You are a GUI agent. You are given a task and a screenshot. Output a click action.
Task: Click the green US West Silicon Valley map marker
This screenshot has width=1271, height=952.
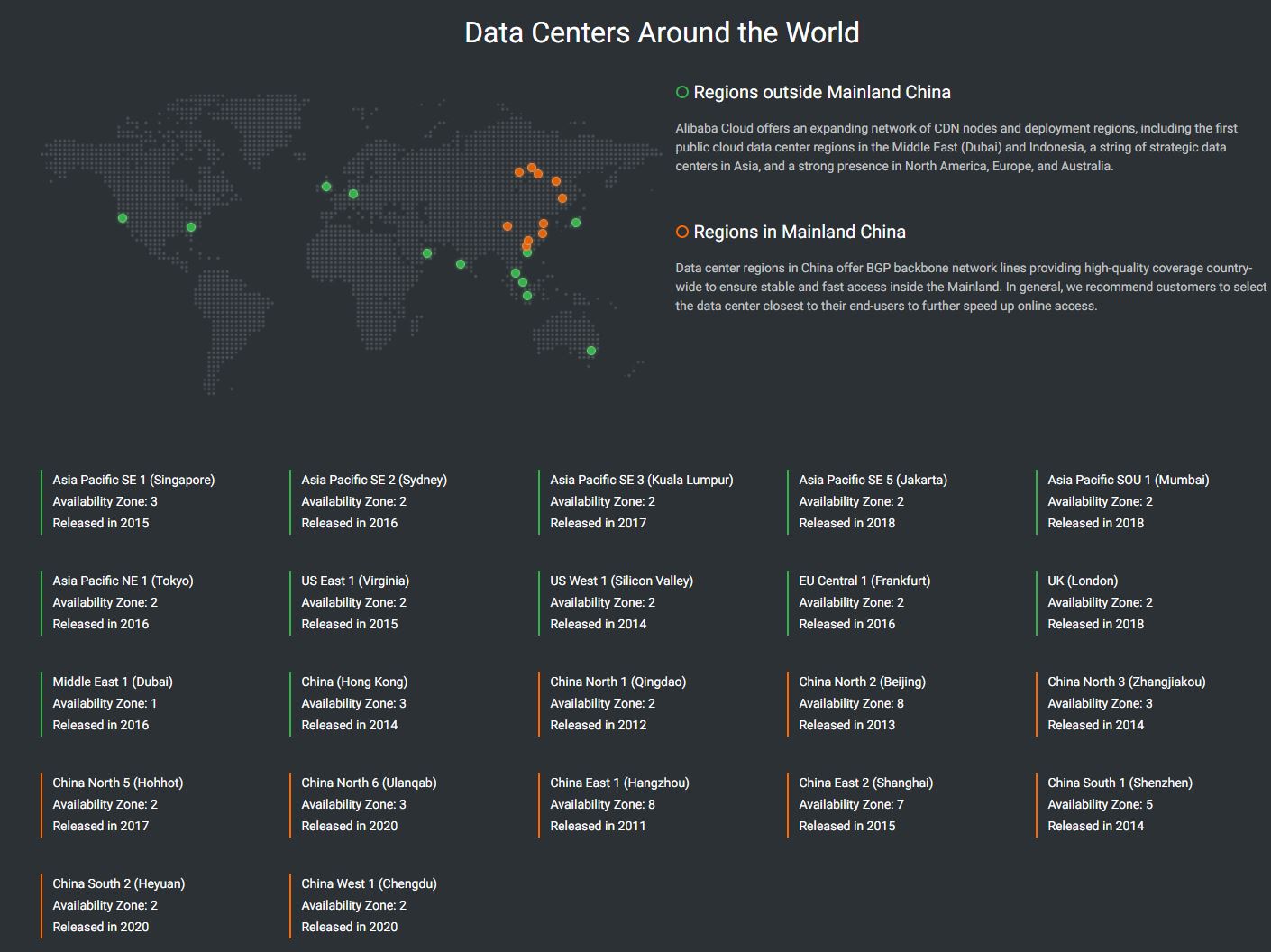pyautogui.click(x=123, y=218)
